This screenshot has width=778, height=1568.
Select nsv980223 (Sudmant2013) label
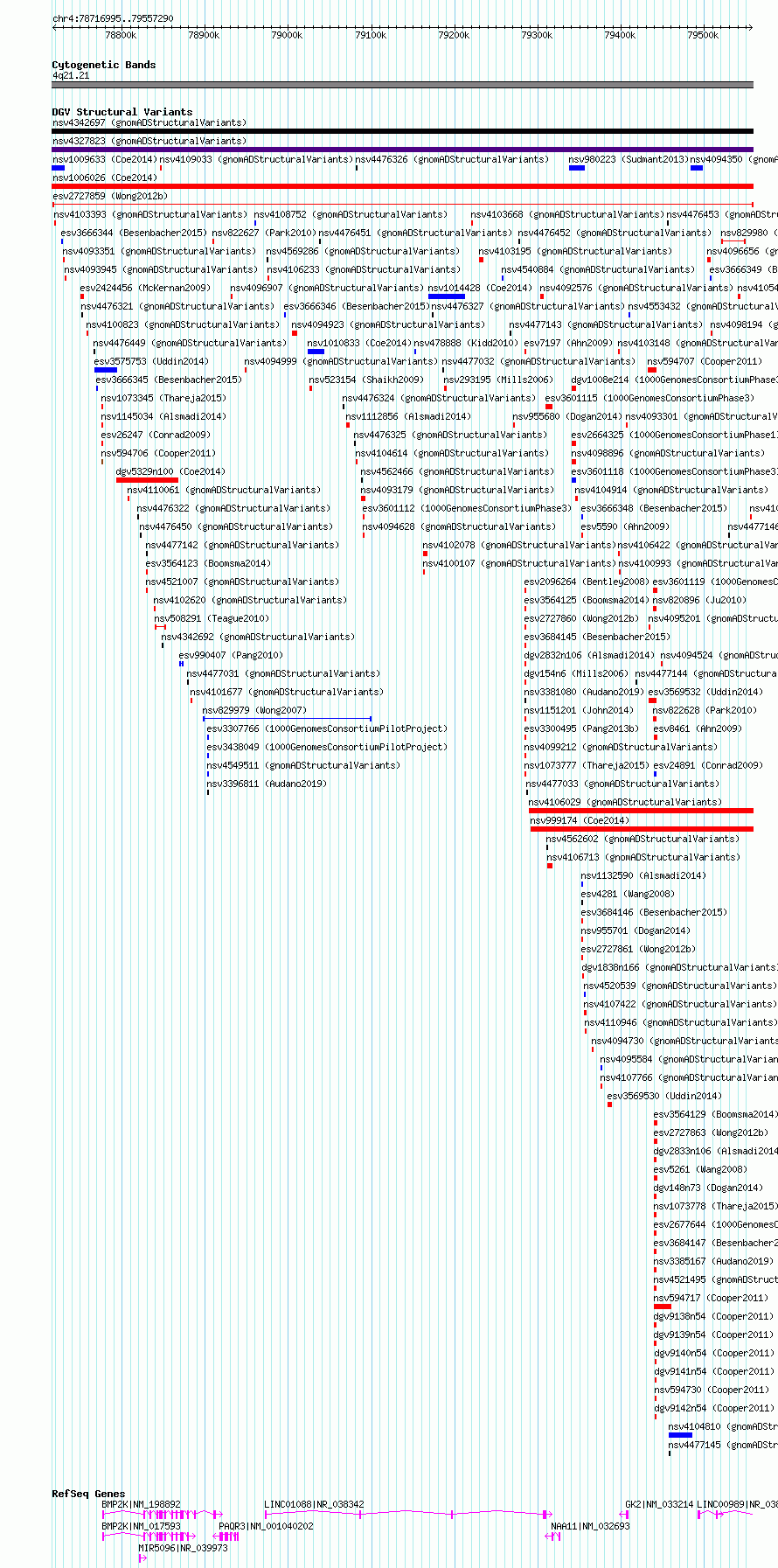(x=629, y=159)
